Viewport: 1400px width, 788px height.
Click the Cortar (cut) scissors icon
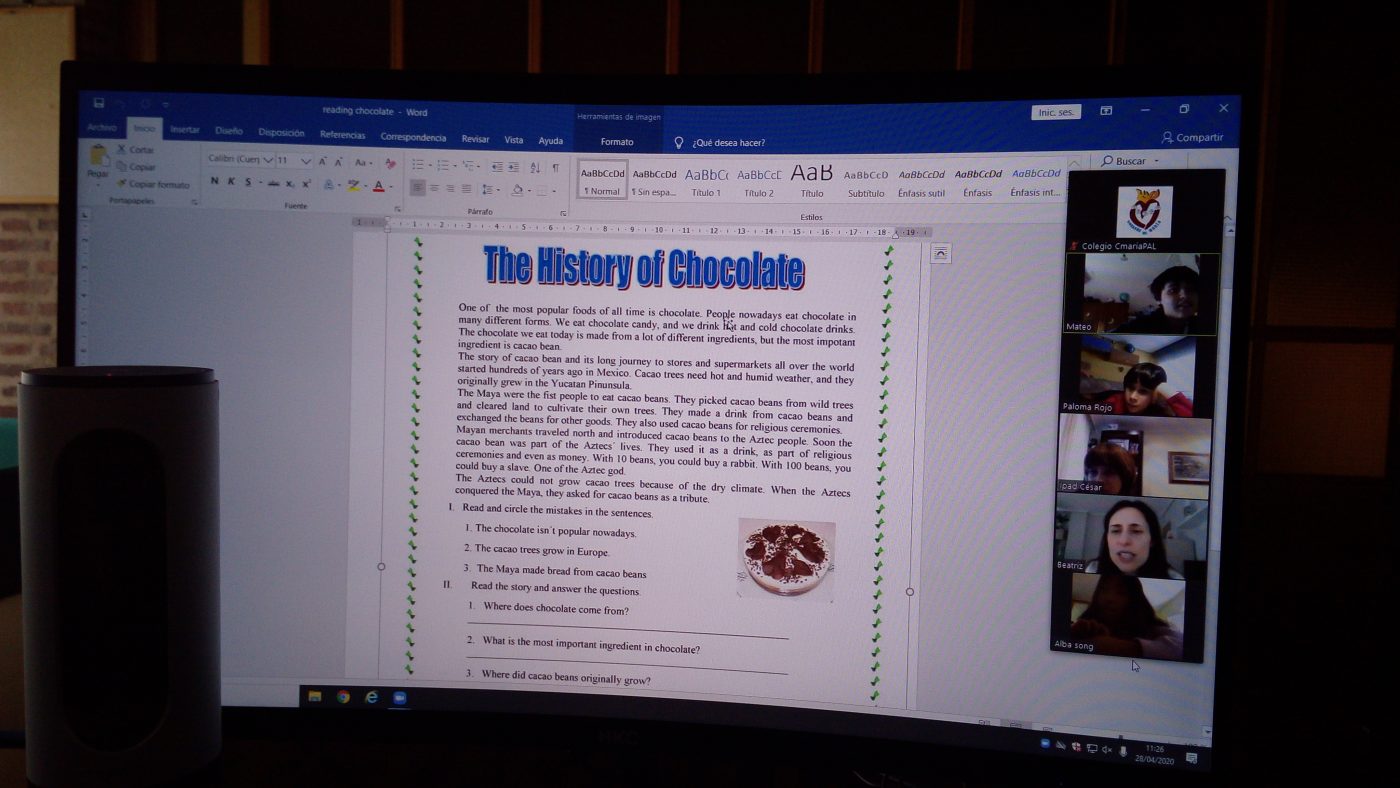click(x=122, y=149)
